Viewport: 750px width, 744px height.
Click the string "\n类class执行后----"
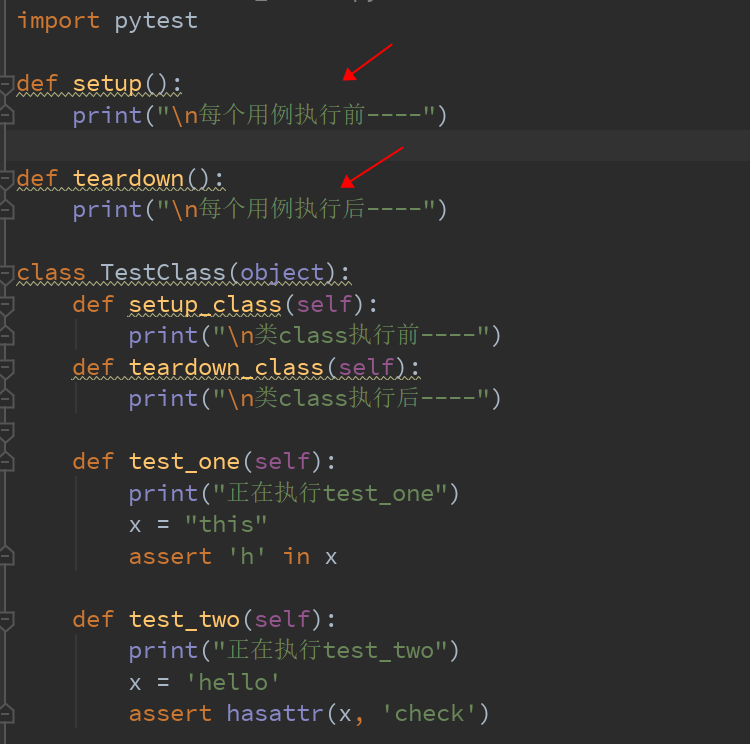[x=351, y=399]
